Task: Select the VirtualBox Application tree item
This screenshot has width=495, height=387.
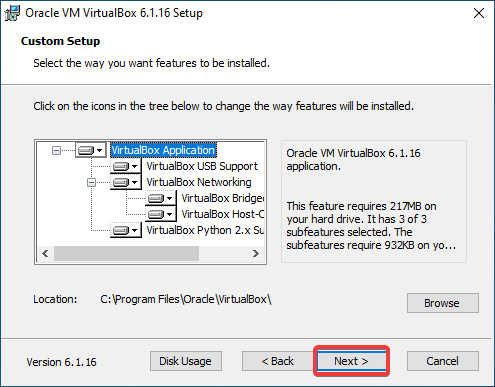Action: 163,150
